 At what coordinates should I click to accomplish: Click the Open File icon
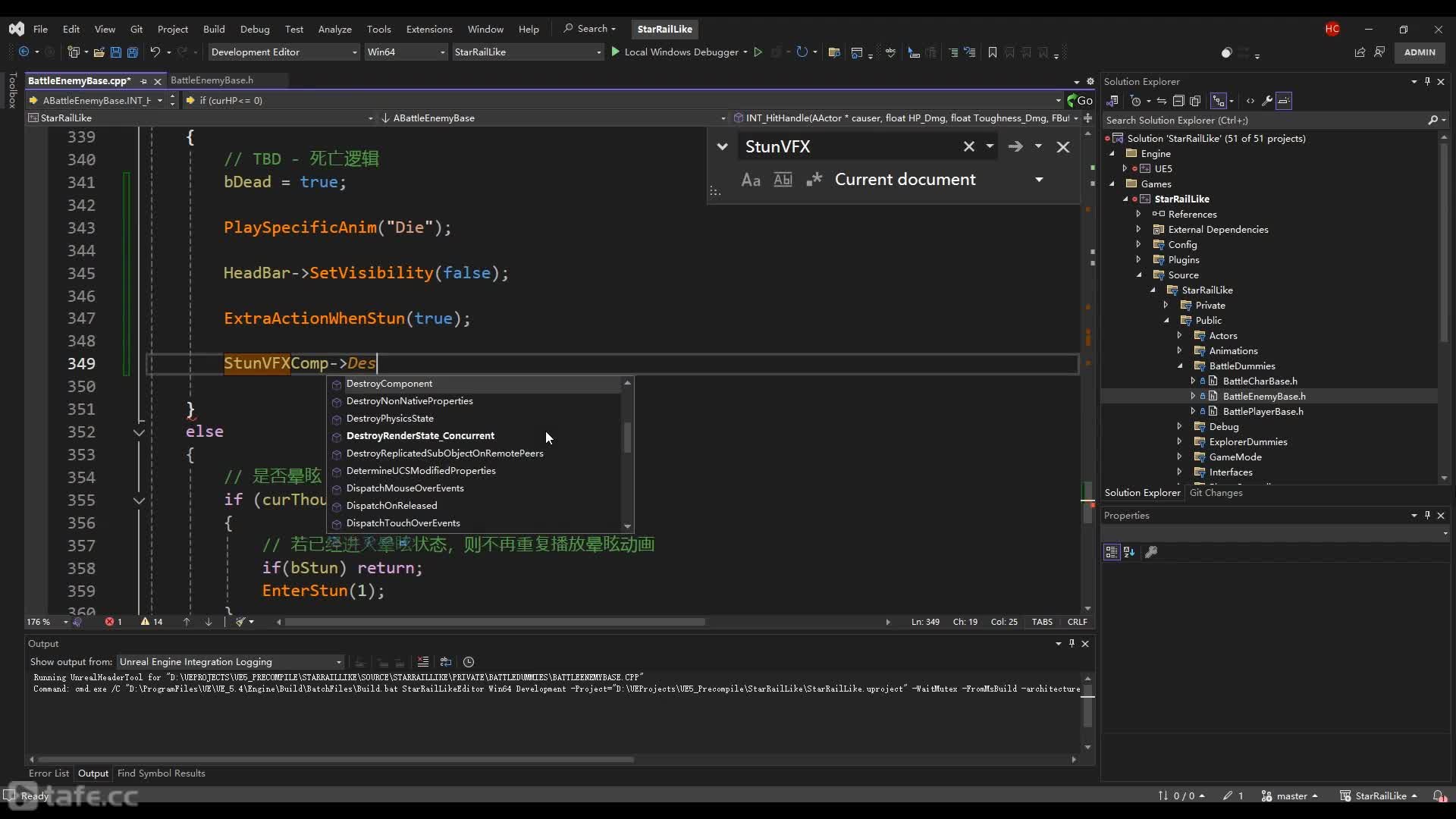click(99, 52)
